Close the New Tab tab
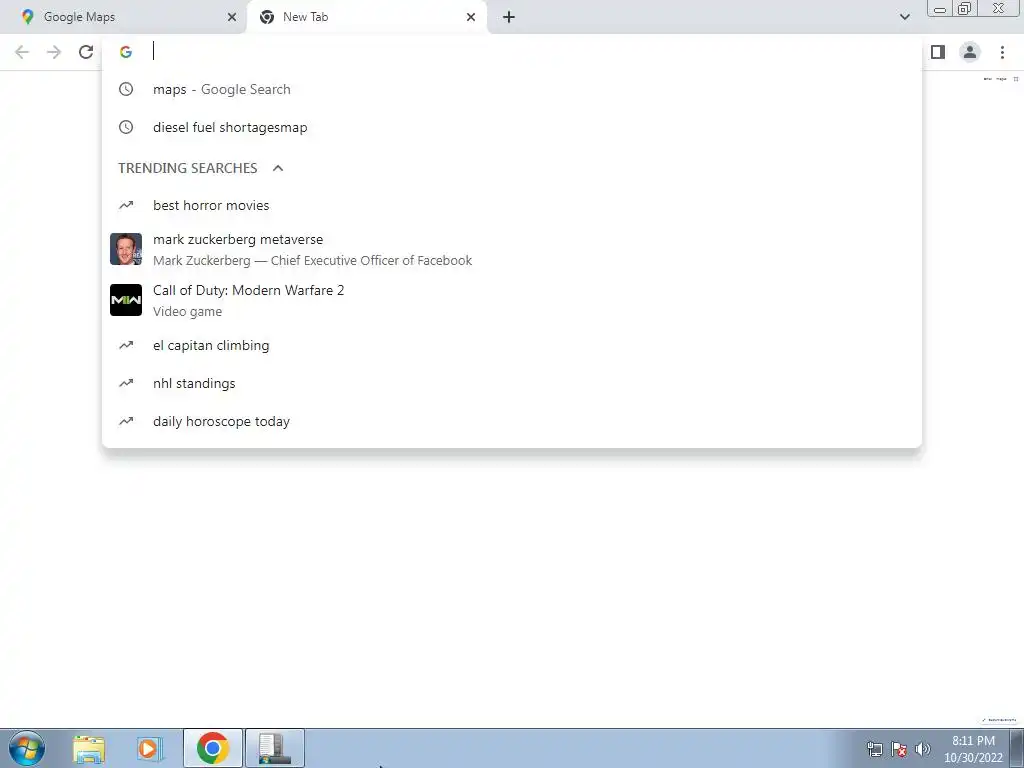Image resolution: width=1024 pixels, height=768 pixels. [471, 17]
